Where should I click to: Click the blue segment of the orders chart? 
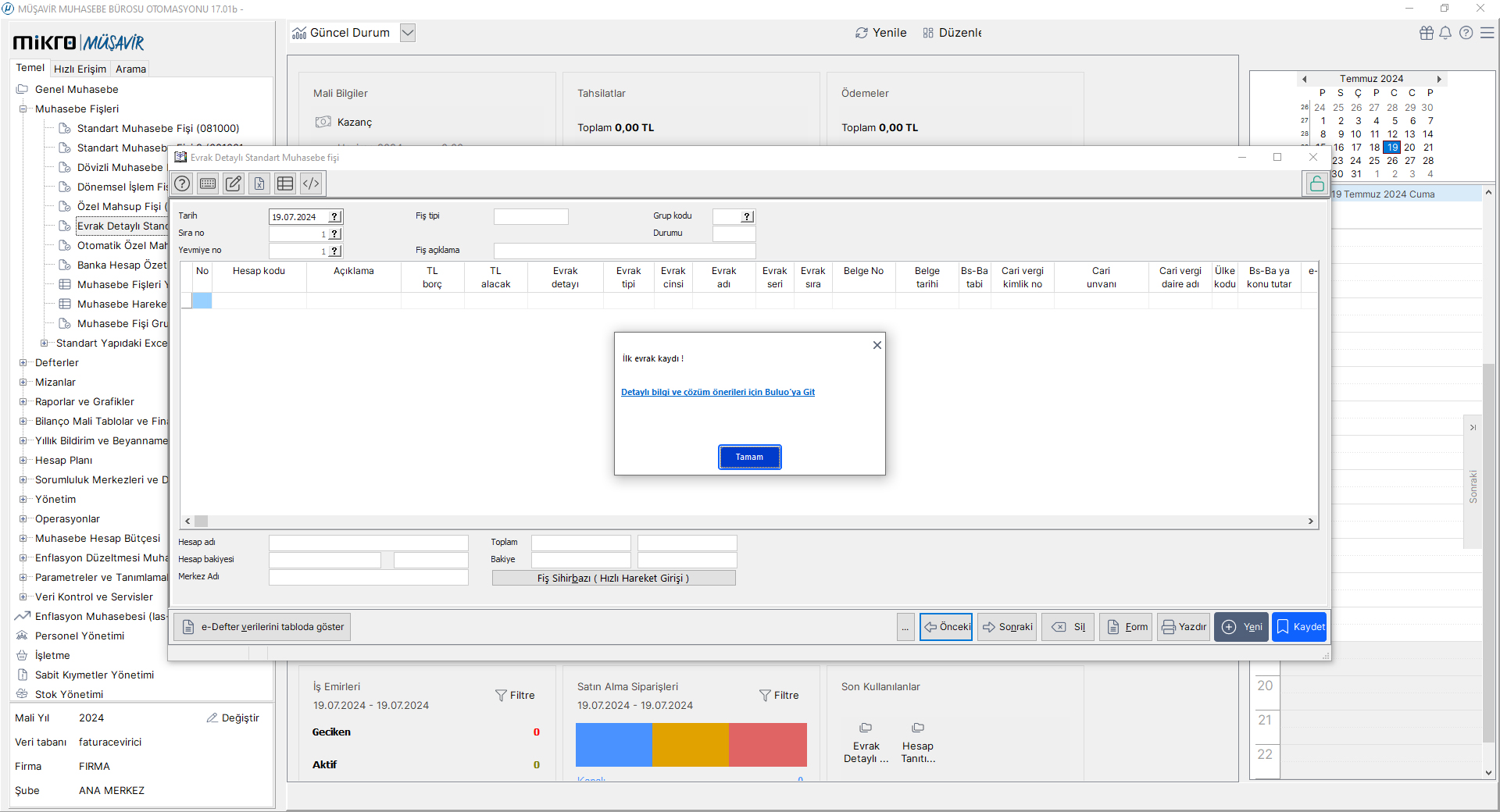[x=613, y=744]
